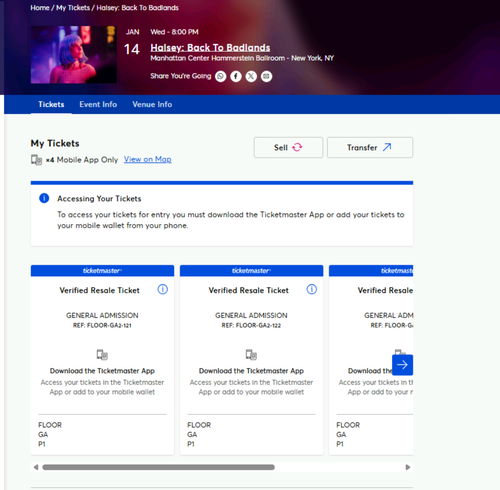Click the REF: FLOOR-GA2-121 text

pyautogui.click(x=102, y=325)
